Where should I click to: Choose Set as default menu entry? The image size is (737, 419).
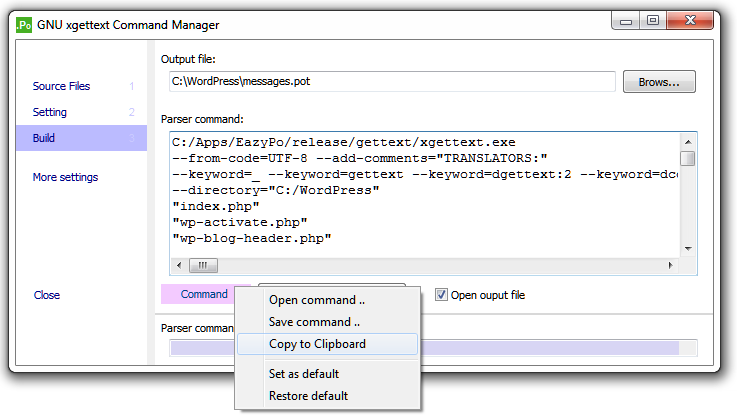pyautogui.click(x=327, y=374)
